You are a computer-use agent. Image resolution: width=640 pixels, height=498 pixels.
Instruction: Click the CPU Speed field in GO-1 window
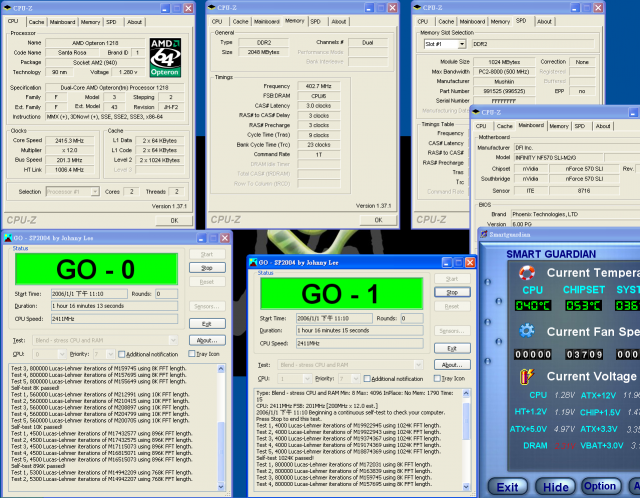click(x=360, y=343)
